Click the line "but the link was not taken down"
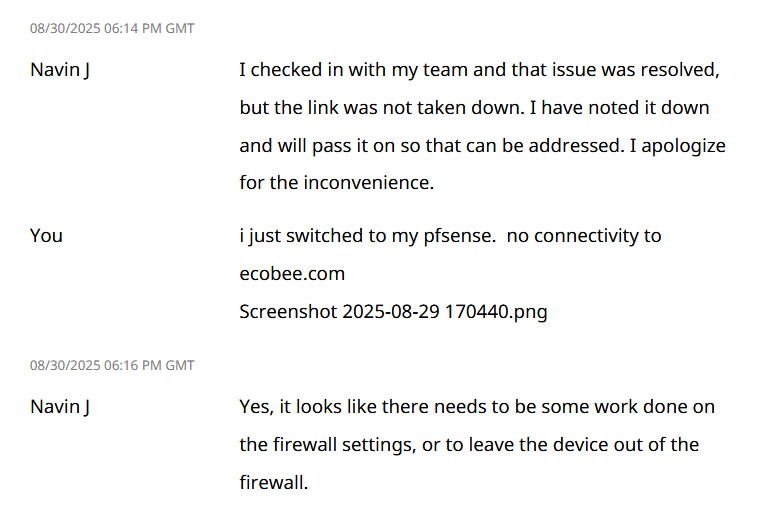 [474, 108]
